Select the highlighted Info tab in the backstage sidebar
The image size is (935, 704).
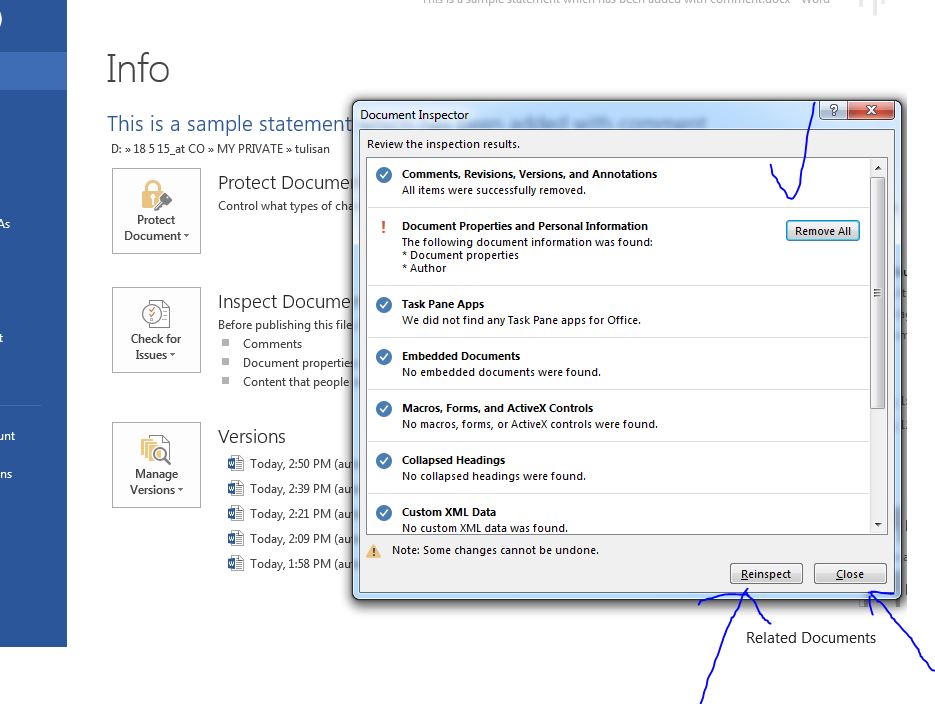(33, 71)
